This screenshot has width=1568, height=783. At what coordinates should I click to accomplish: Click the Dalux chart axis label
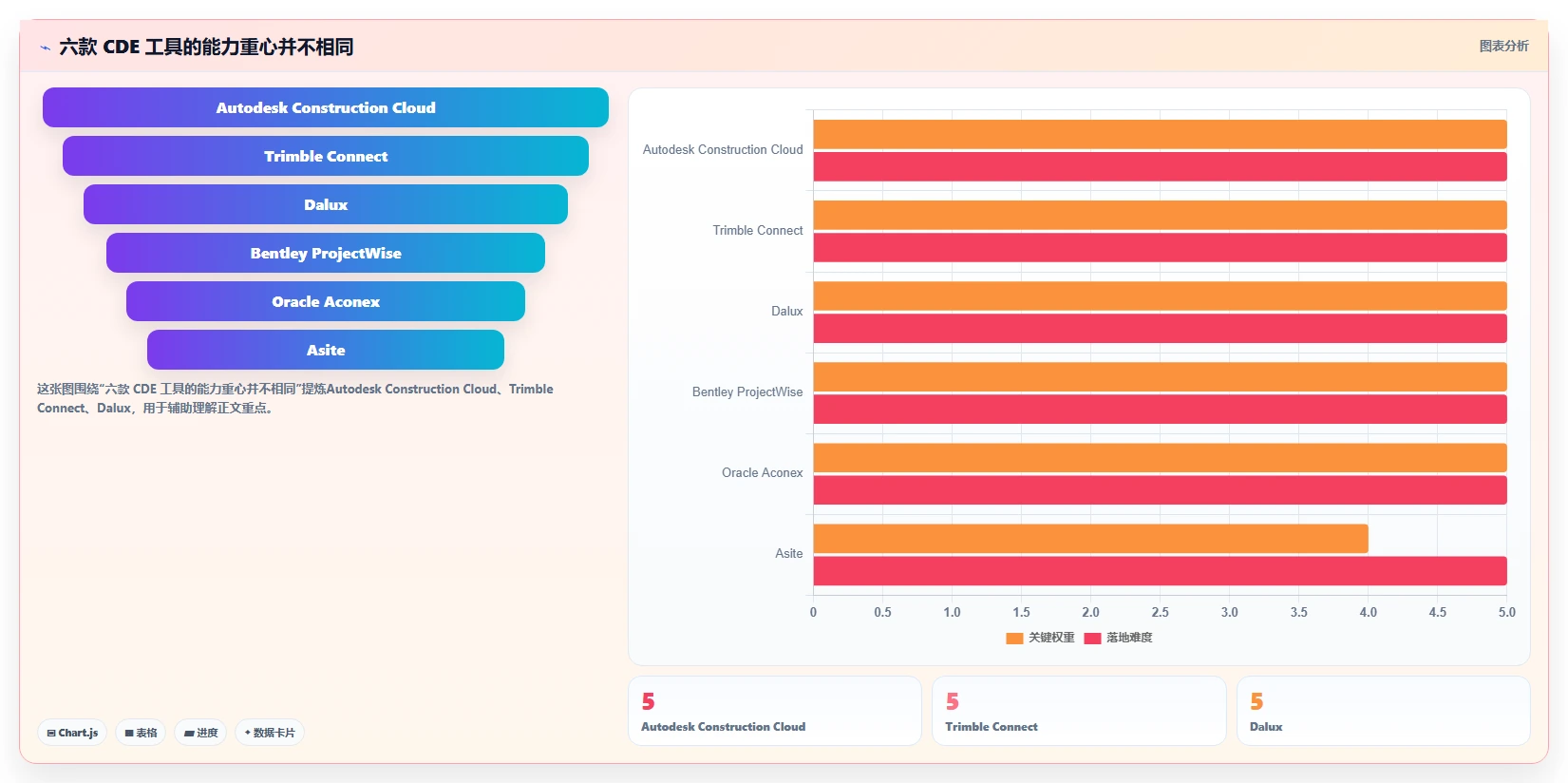click(787, 312)
